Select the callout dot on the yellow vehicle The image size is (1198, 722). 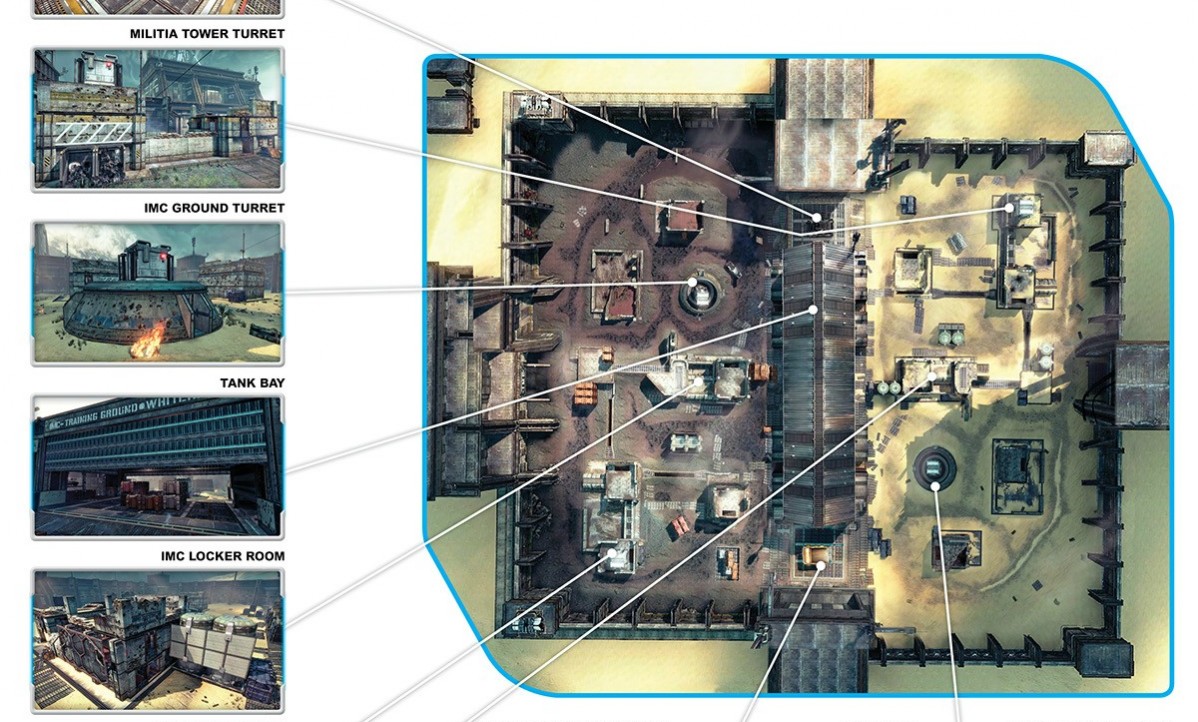pyautogui.click(x=820, y=566)
